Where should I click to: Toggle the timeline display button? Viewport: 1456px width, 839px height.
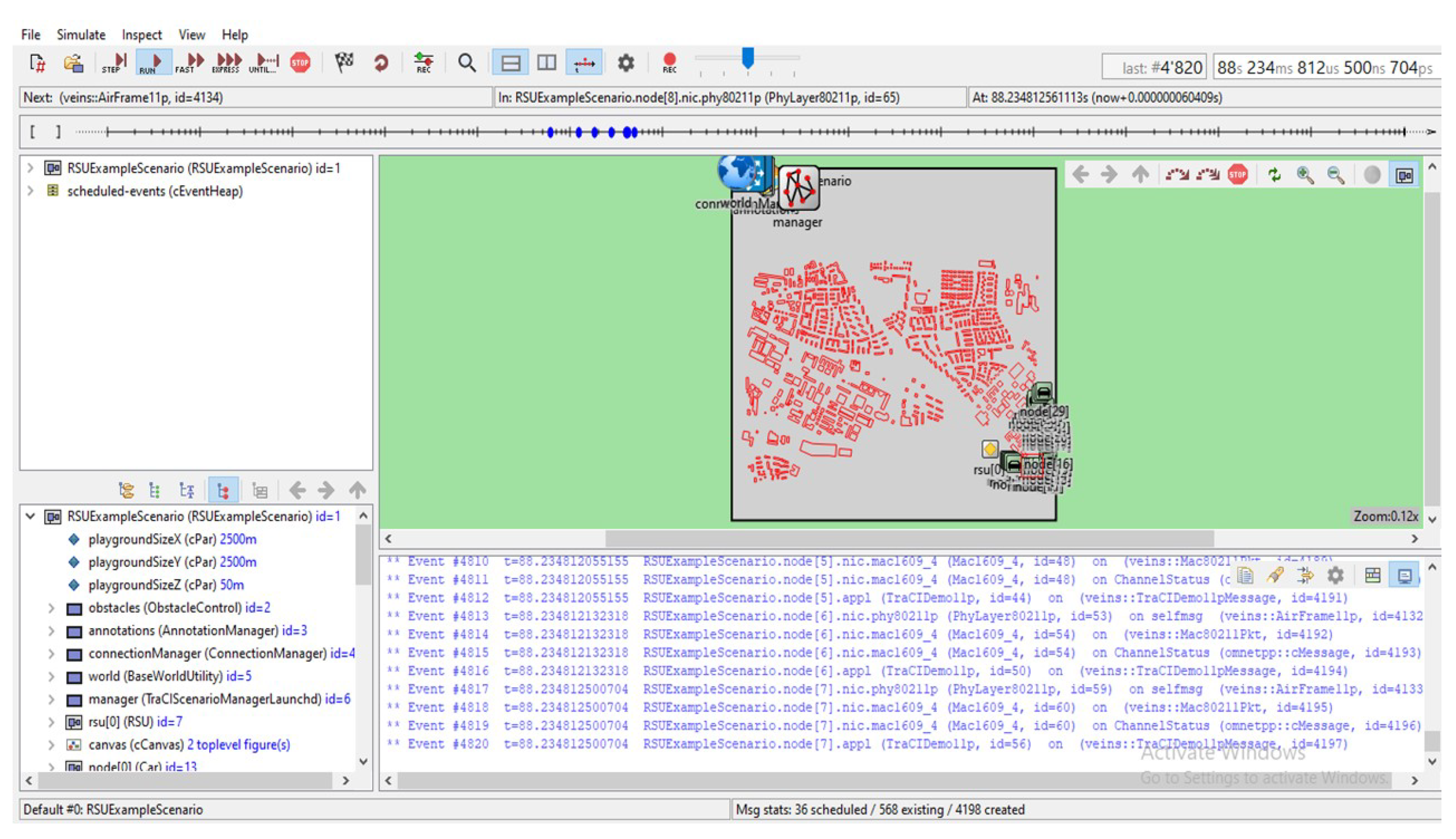(x=584, y=62)
